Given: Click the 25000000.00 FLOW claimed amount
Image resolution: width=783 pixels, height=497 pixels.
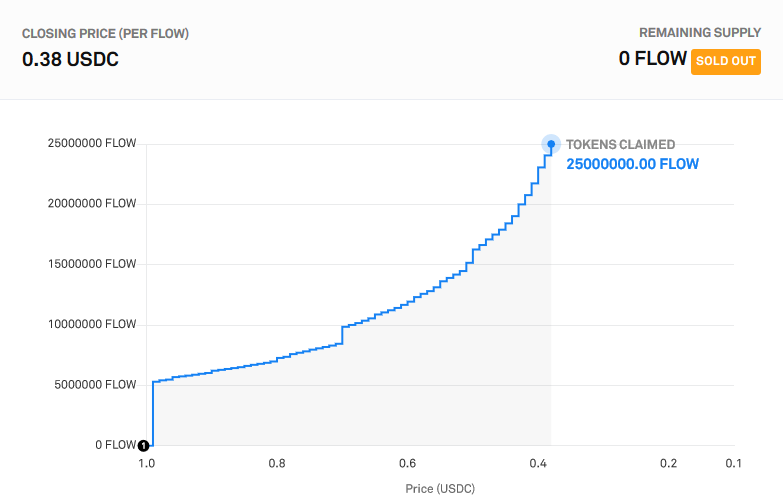Looking at the screenshot, I should coord(632,164).
